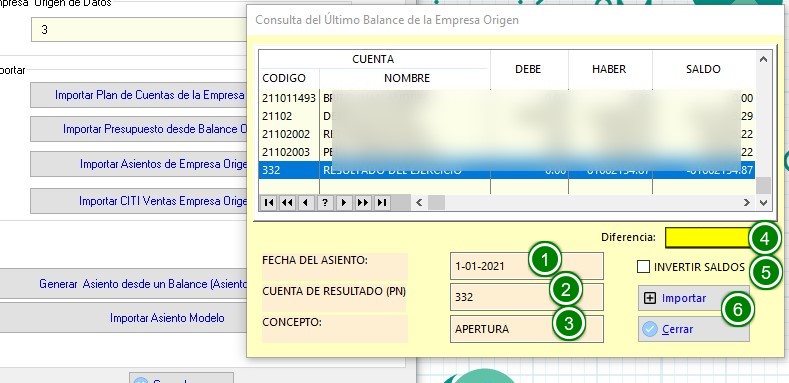The image size is (789, 383).
Task: Click the CUENTA group header
Action: click(x=373, y=59)
